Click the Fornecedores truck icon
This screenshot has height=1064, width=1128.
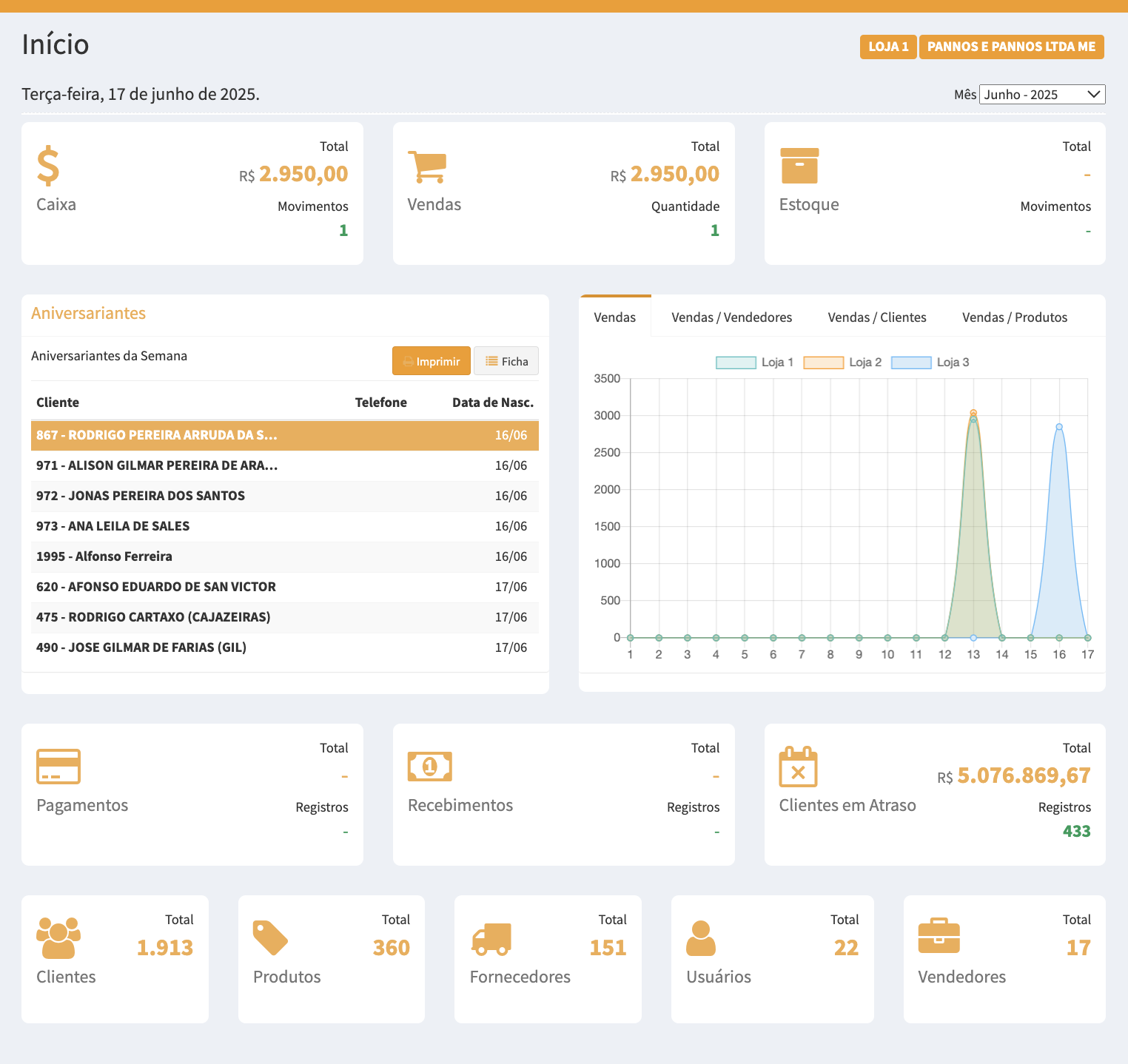(491, 939)
